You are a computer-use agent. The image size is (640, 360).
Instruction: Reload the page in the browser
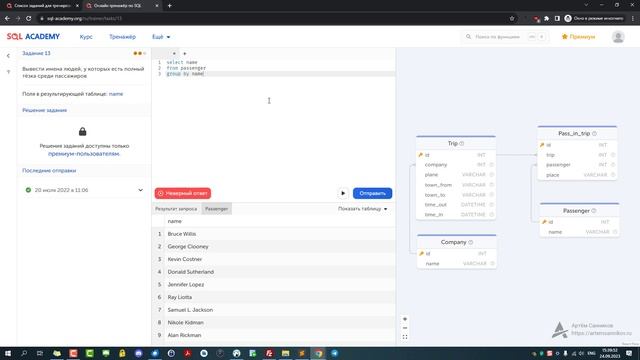tap(29, 18)
